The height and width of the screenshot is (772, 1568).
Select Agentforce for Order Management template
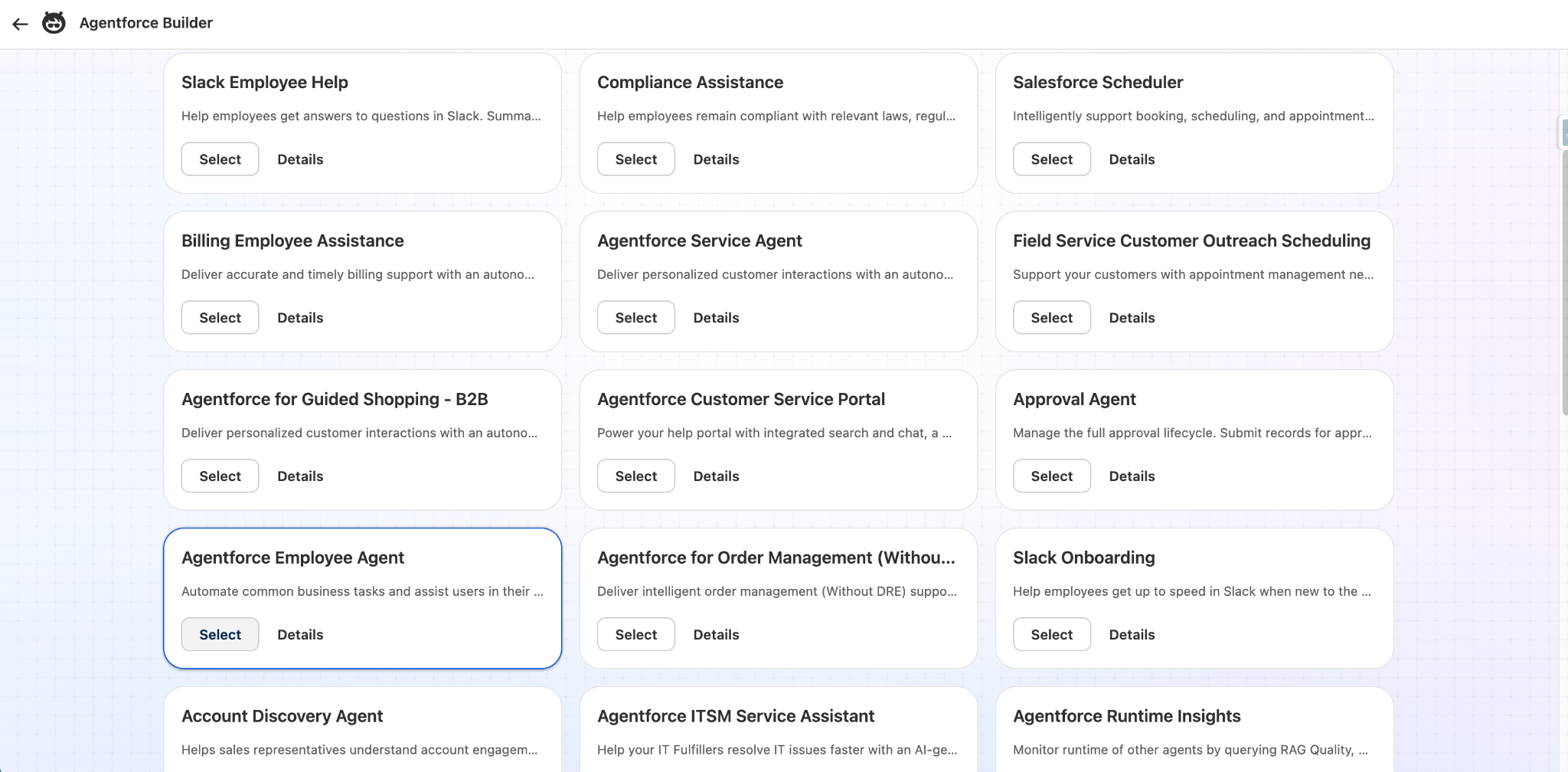click(x=635, y=635)
